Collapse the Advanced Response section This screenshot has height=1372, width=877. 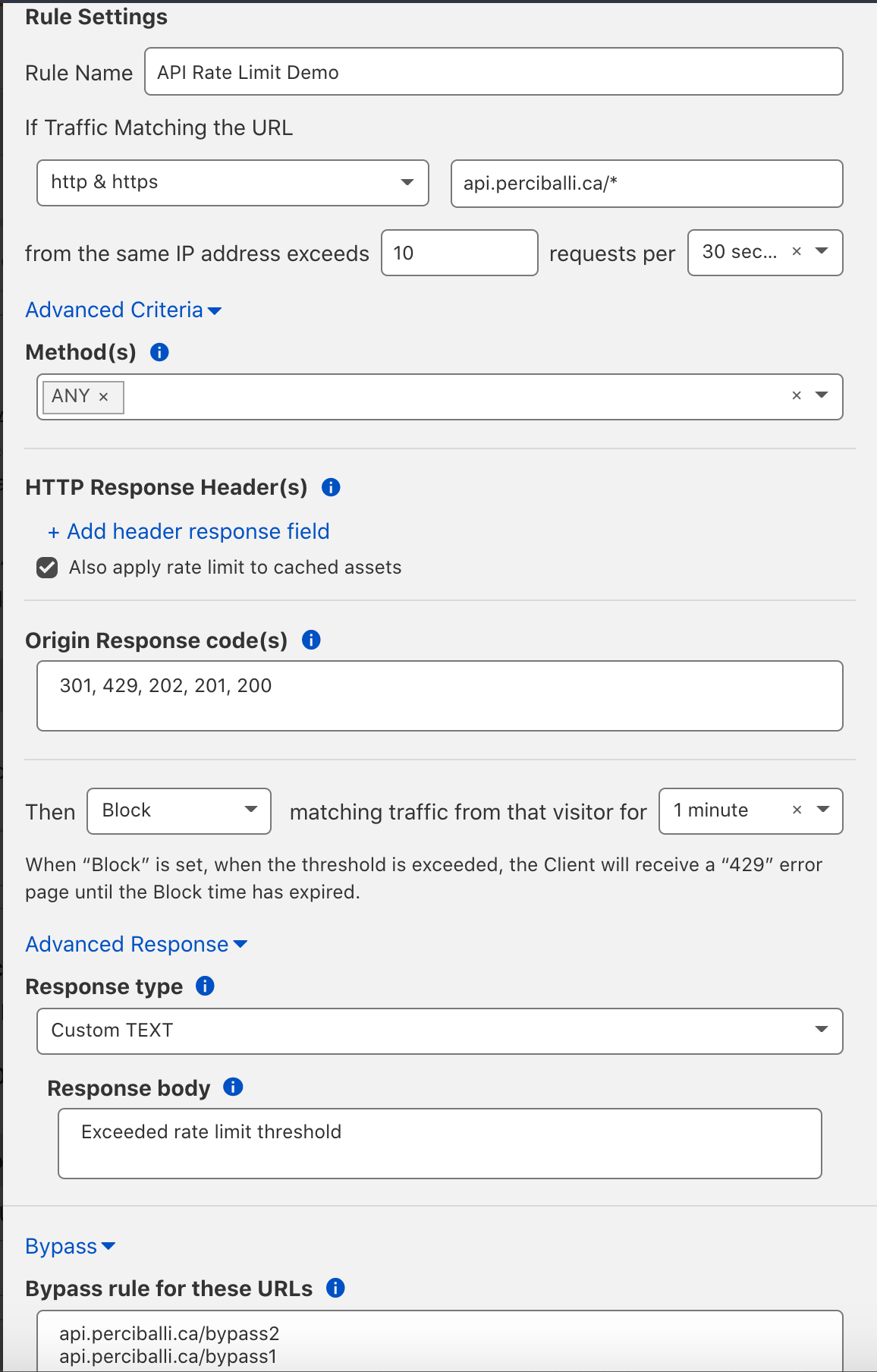[136, 944]
